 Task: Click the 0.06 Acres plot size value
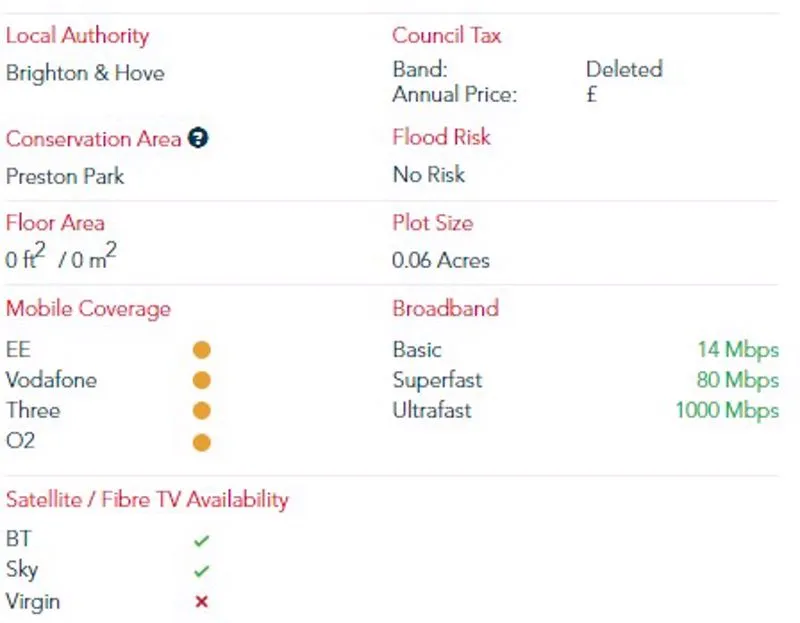coord(441,260)
